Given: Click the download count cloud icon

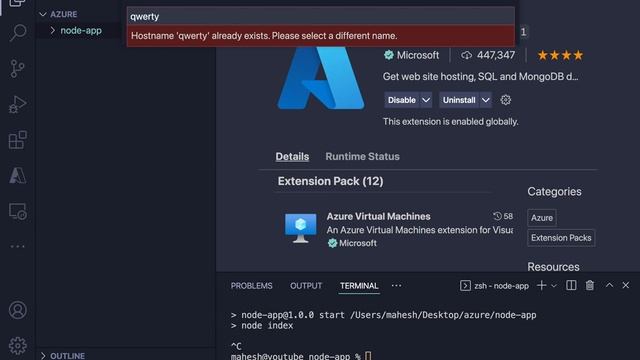Looking at the screenshot, I should pos(466,56).
